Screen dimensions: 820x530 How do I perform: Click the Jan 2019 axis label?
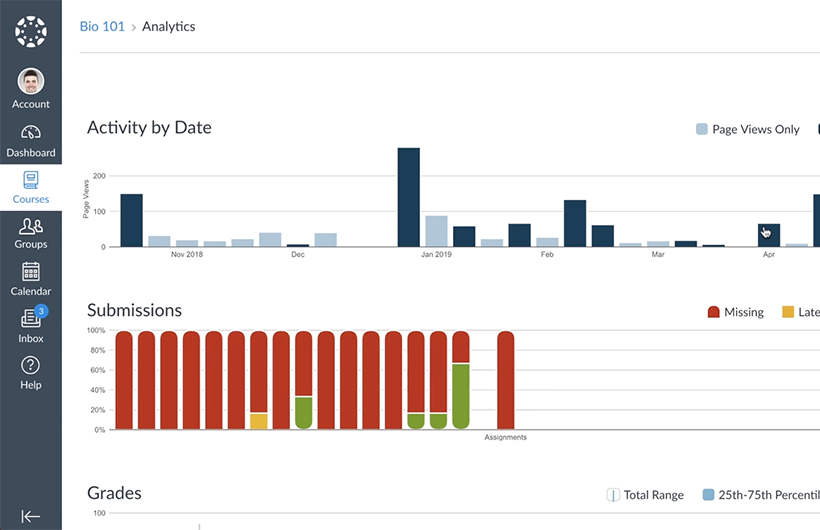point(436,254)
